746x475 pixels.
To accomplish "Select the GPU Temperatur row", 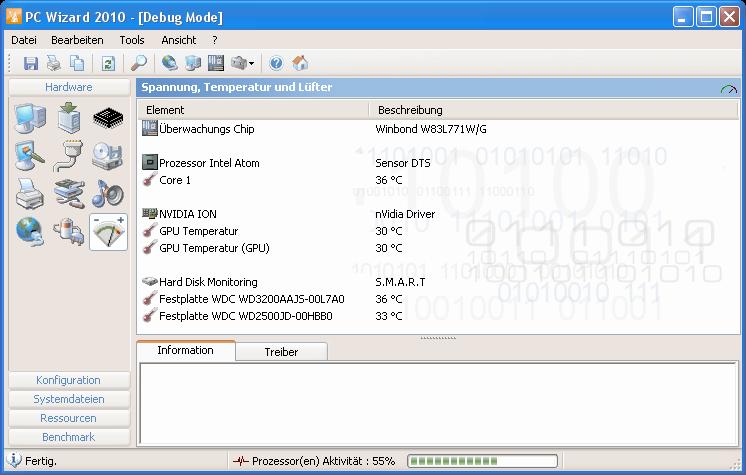I will [438, 231].
